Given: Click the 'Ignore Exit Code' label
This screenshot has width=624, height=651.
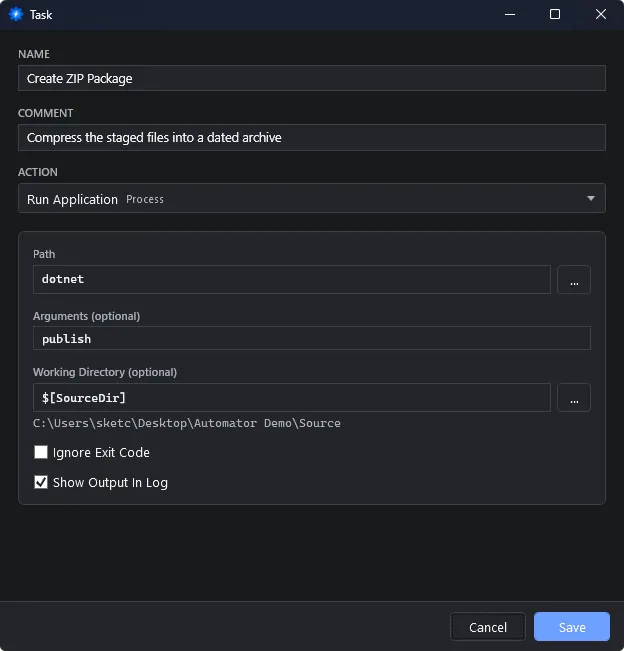Looking at the screenshot, I should (101, 453).
